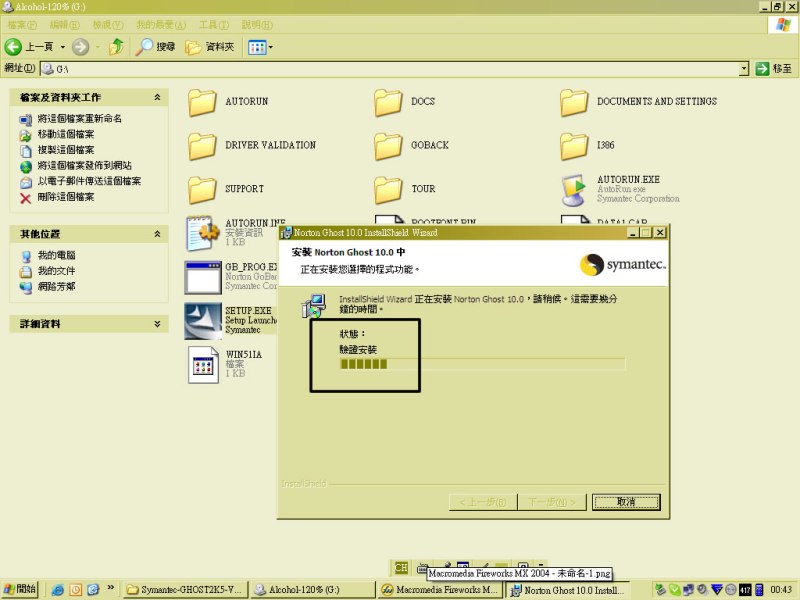This screenshot has height=600, width=800.
Task: Click 移動這個檔案 move link
Action: pos(66,134)
